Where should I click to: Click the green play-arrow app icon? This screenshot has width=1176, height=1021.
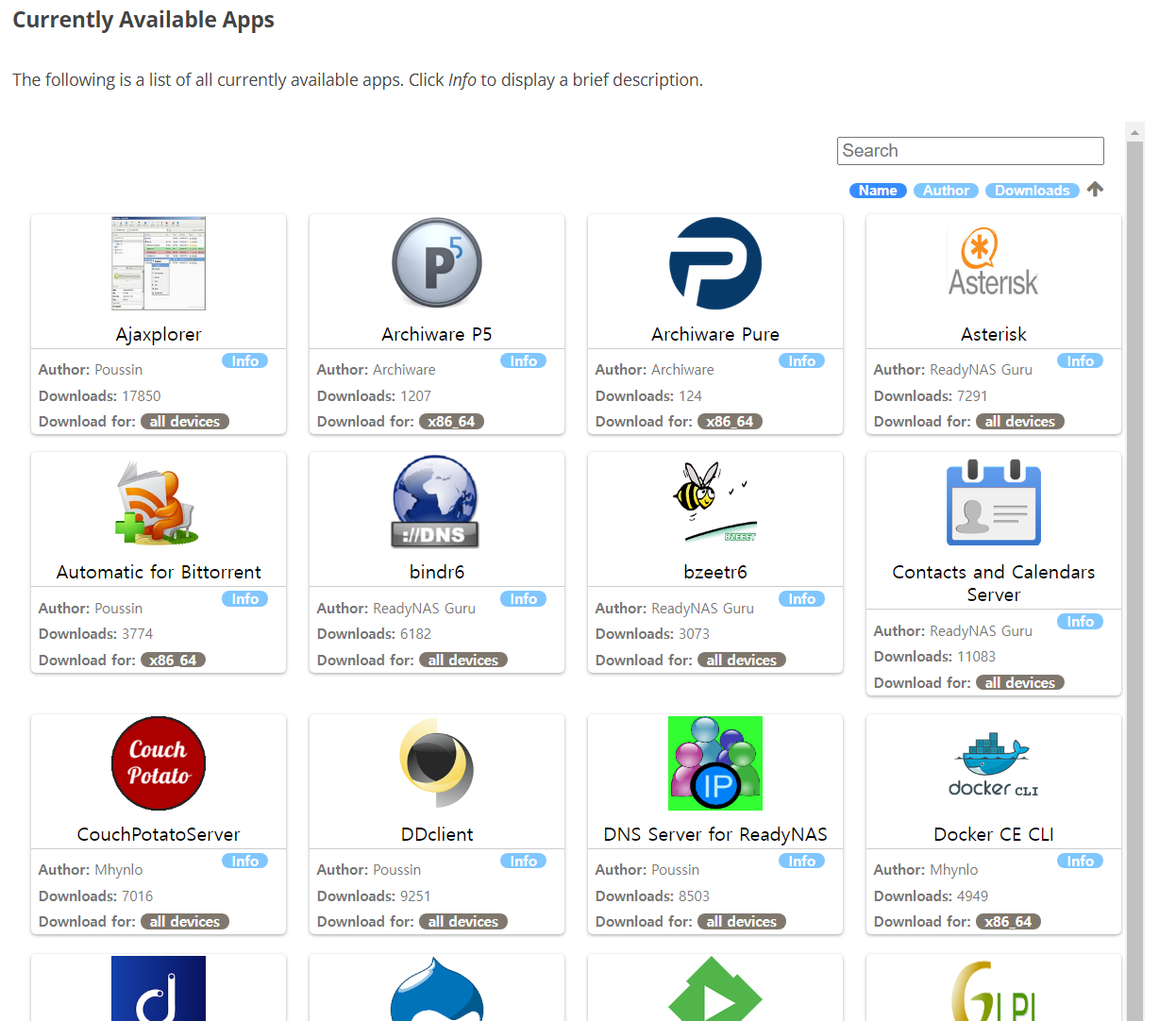tap(715, 989)
